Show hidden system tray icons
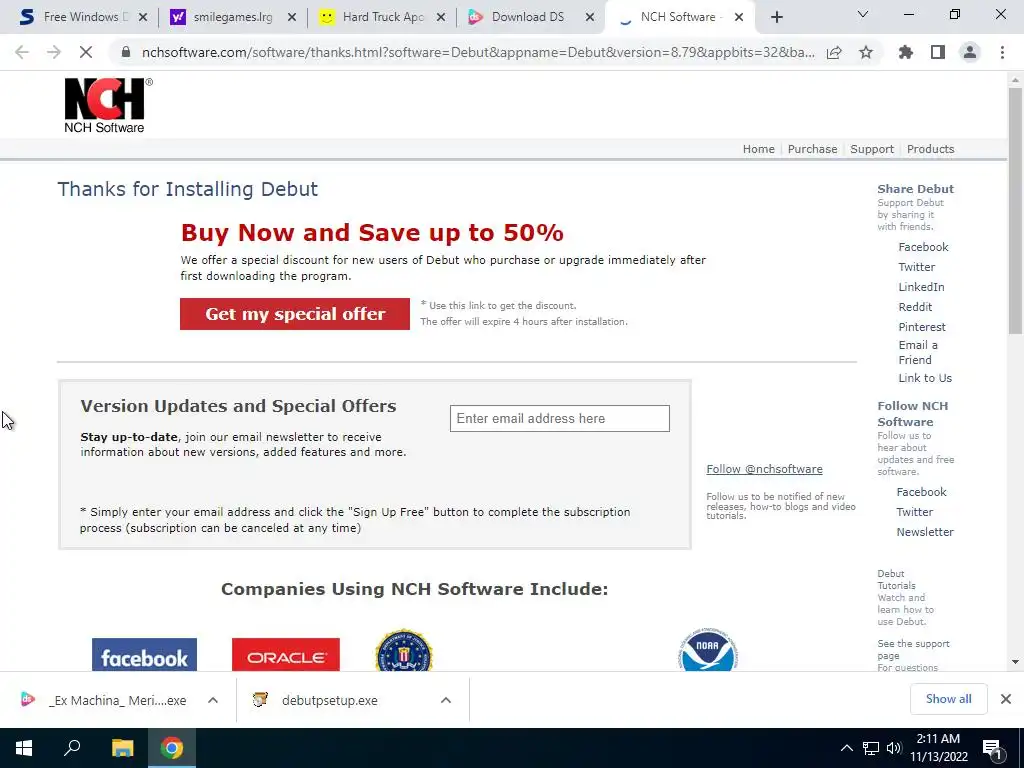The image size is (1024, 768). 846,748
